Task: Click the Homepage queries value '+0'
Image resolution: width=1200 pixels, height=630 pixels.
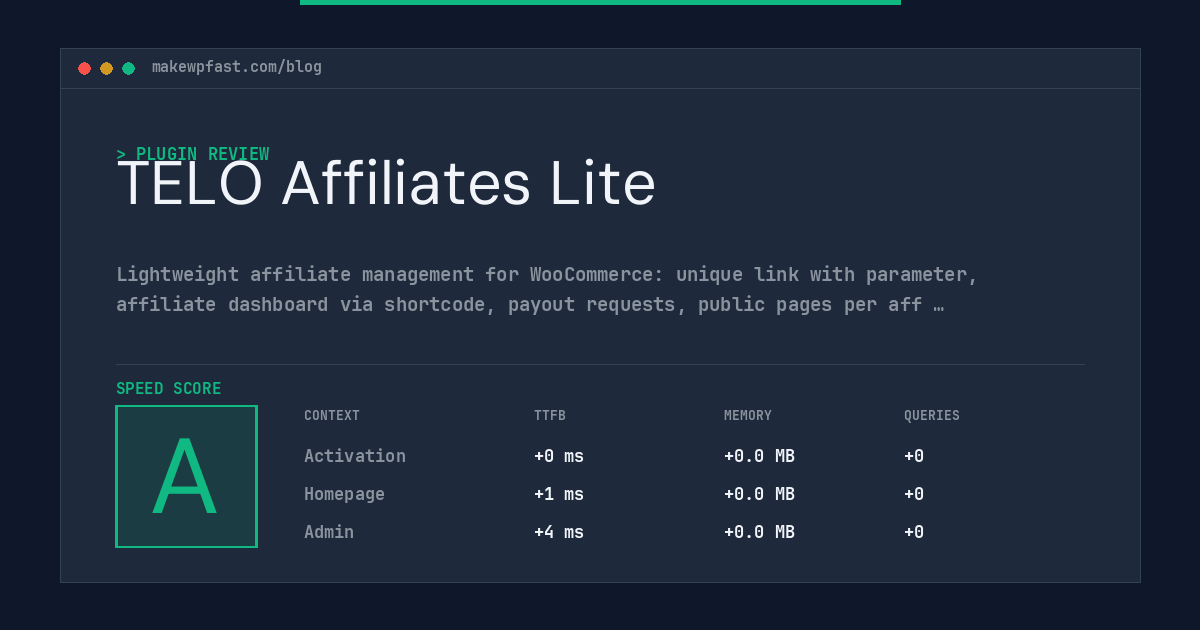Action: pyautogui.click(x=914, y=494)
